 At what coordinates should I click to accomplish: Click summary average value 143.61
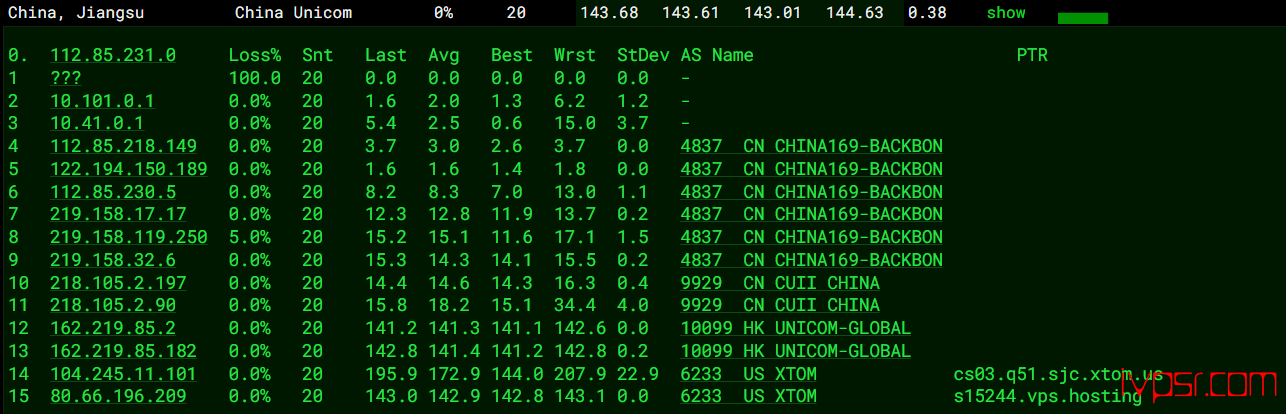tap(691, 13)
